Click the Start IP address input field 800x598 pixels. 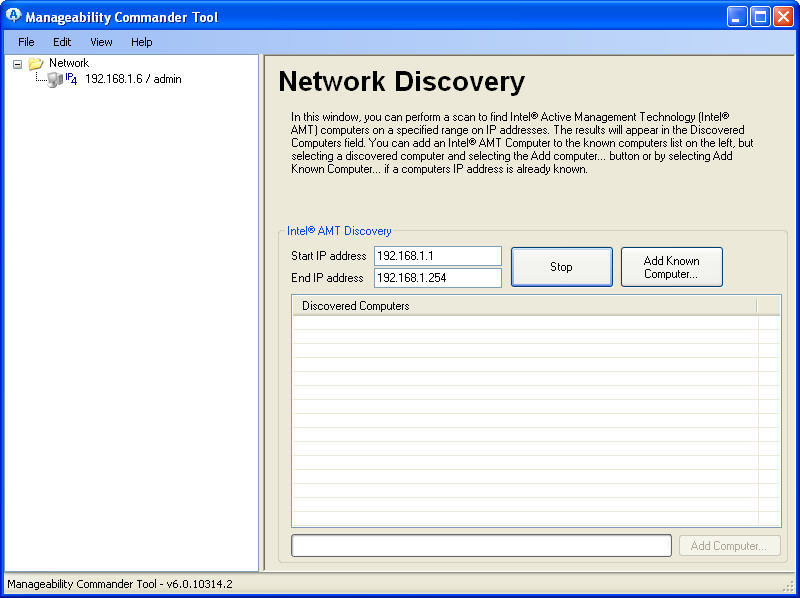tap(437, 256)
